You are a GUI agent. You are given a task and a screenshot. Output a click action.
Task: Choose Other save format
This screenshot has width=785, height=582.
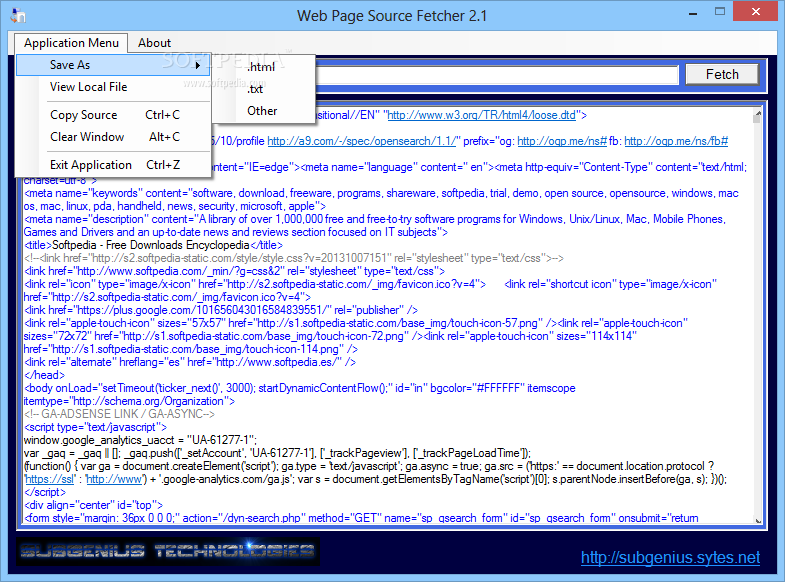pyautogui.click(x=262, y=111)
